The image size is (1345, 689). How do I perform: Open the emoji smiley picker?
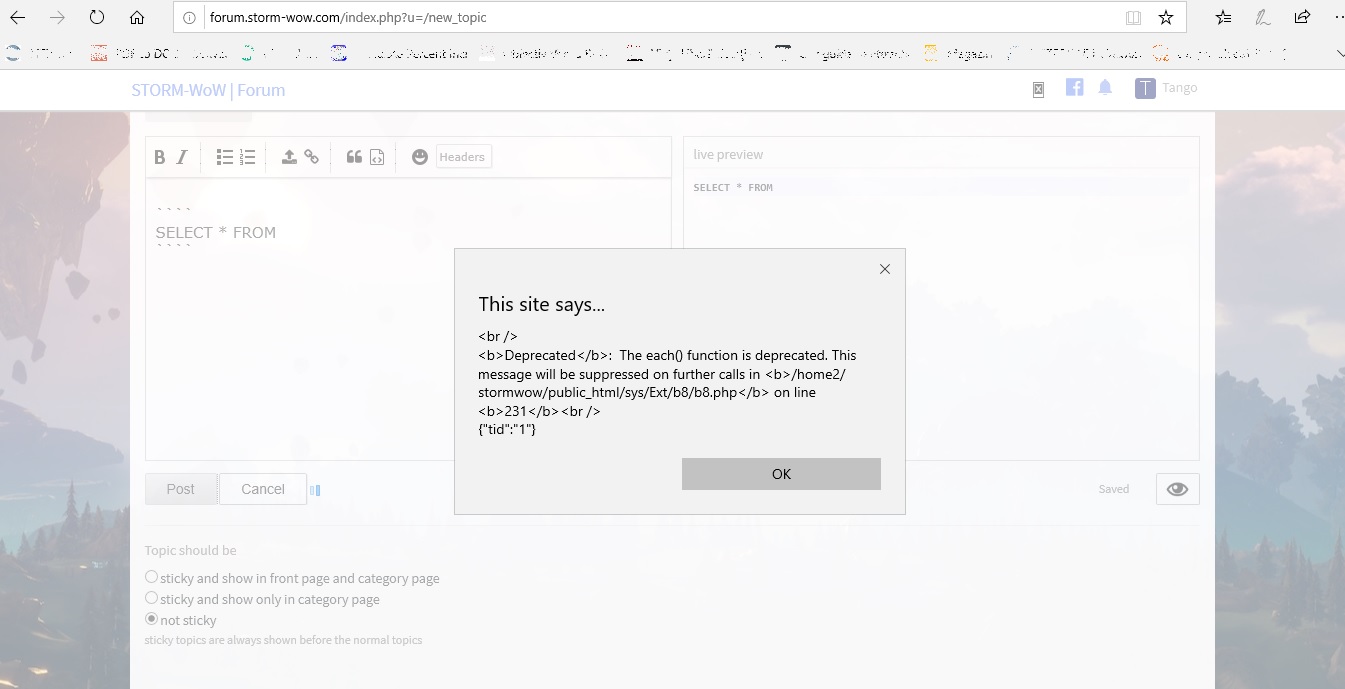(x=420, y=157)
